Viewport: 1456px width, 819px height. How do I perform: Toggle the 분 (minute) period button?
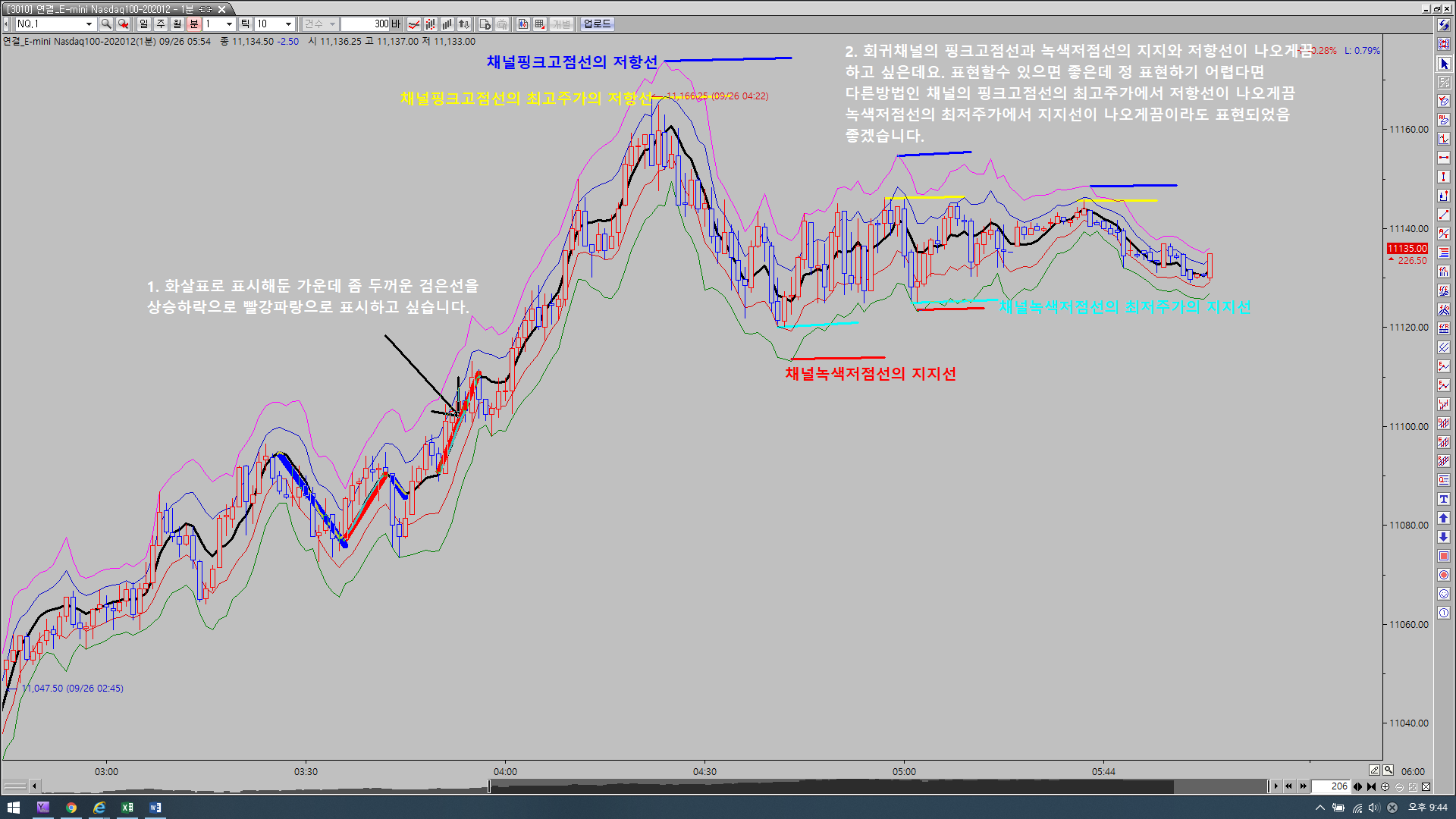(x=194, y=24)
